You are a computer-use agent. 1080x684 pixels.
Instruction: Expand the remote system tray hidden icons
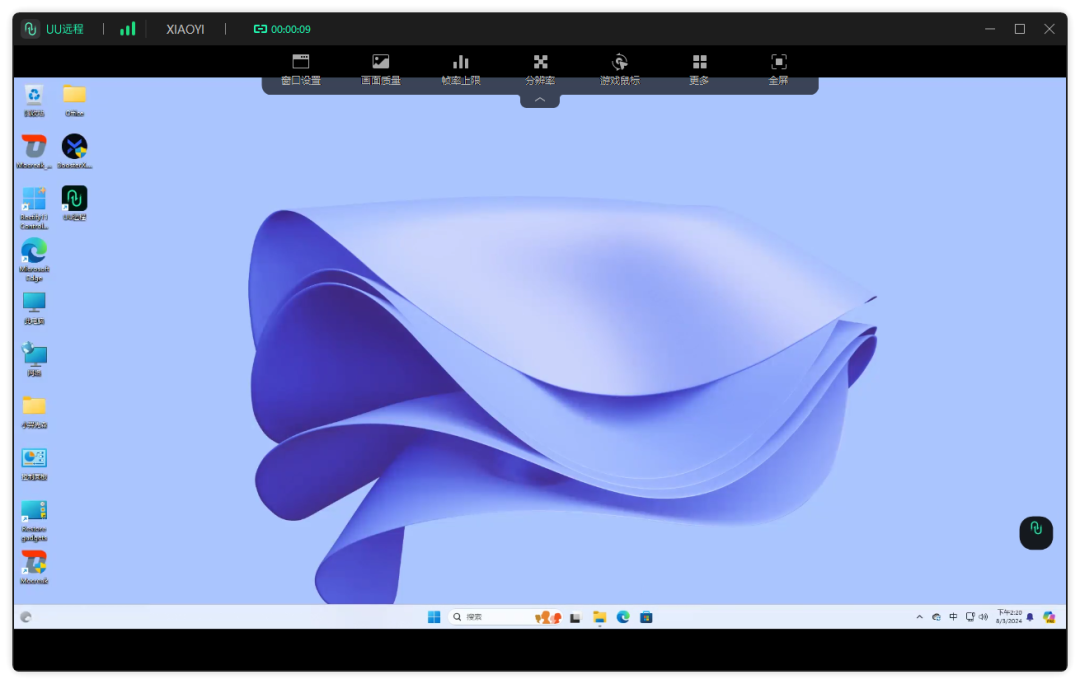tap(919, 617)
